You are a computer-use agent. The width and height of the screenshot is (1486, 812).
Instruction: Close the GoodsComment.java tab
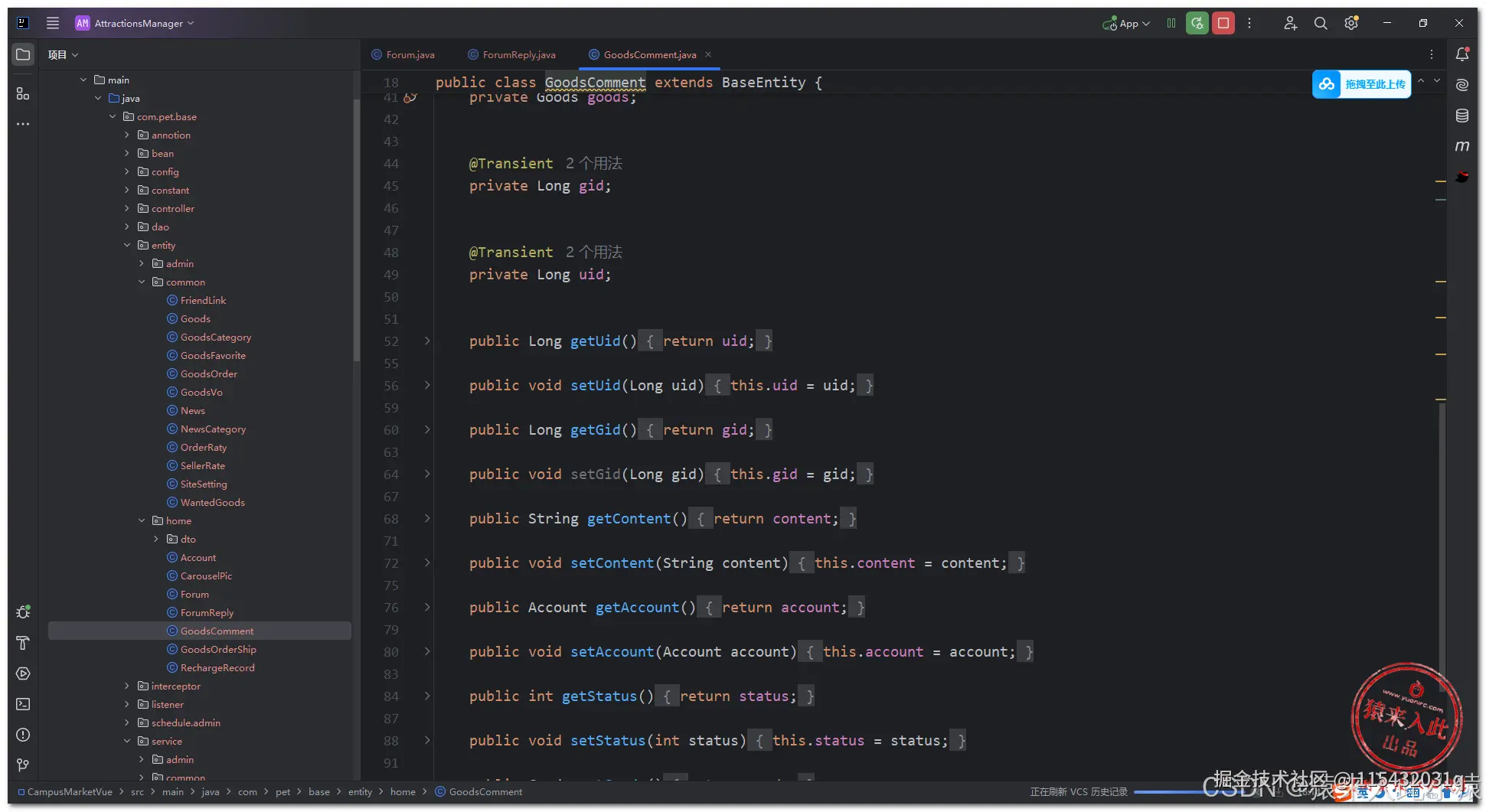click(x=708, y=54)
